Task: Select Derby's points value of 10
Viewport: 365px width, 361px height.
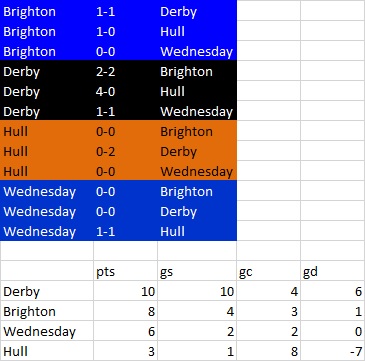Action: pos(125,292)
